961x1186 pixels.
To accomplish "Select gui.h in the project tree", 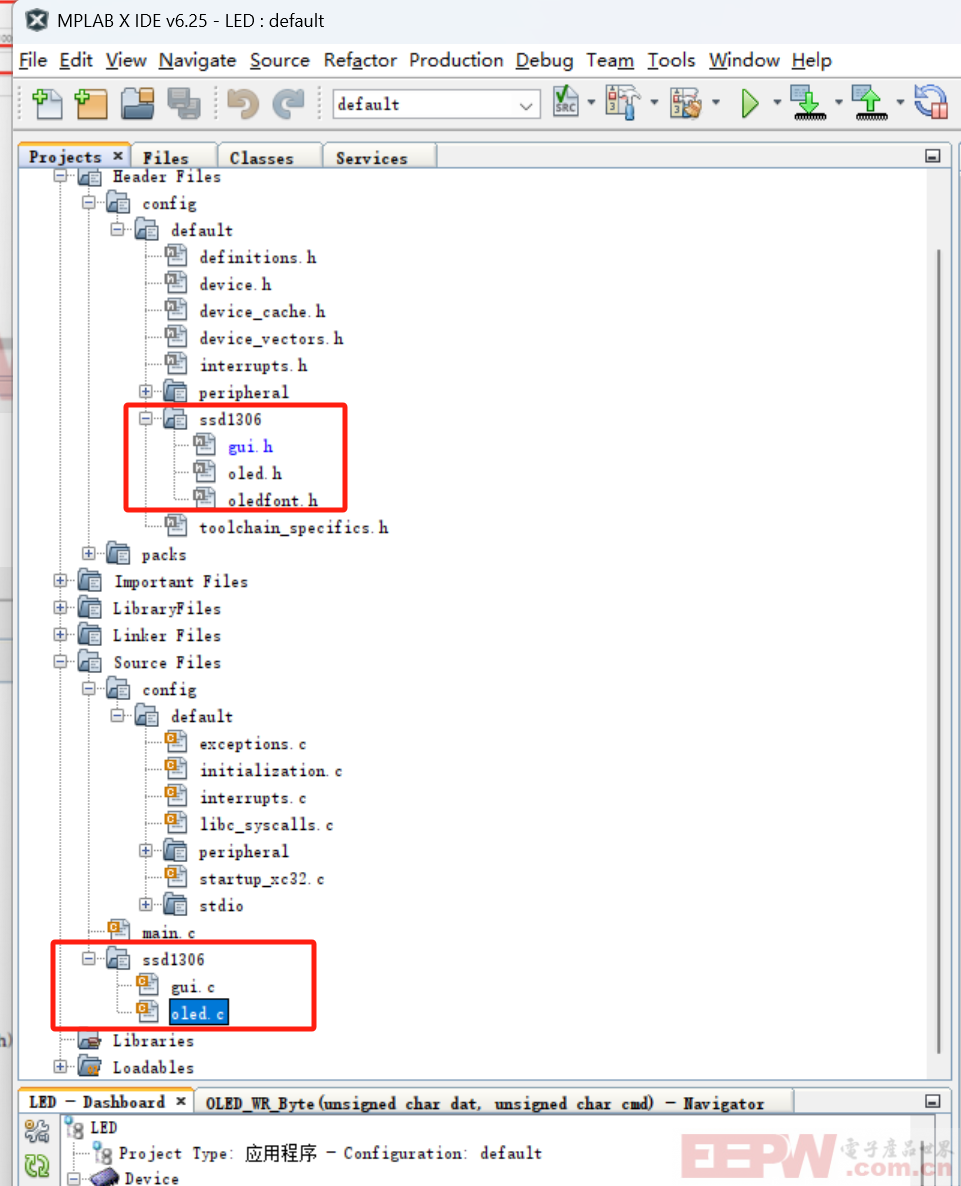I will pyautogui.click(x=250, y=447).
